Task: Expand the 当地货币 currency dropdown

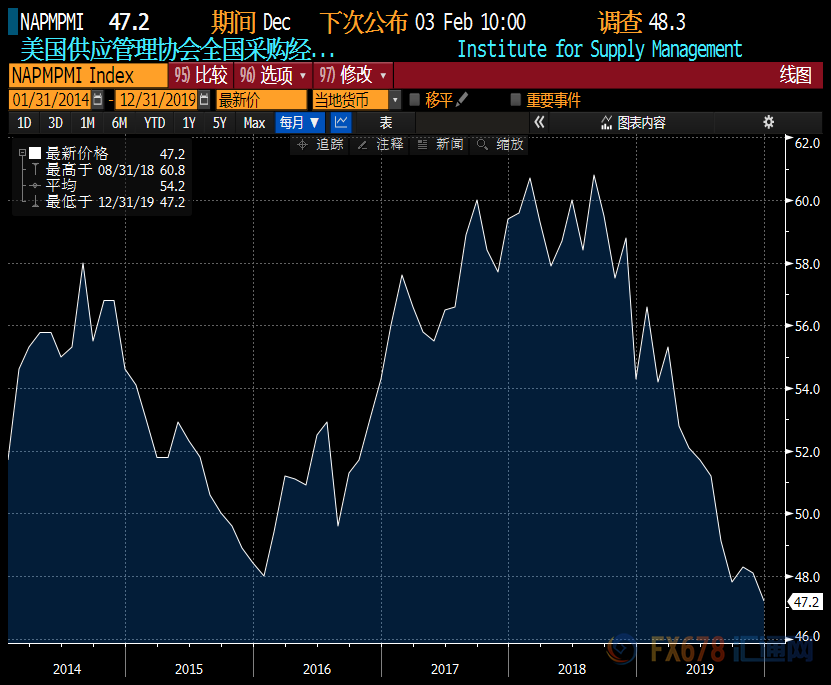Action: [x=394, y=99]
